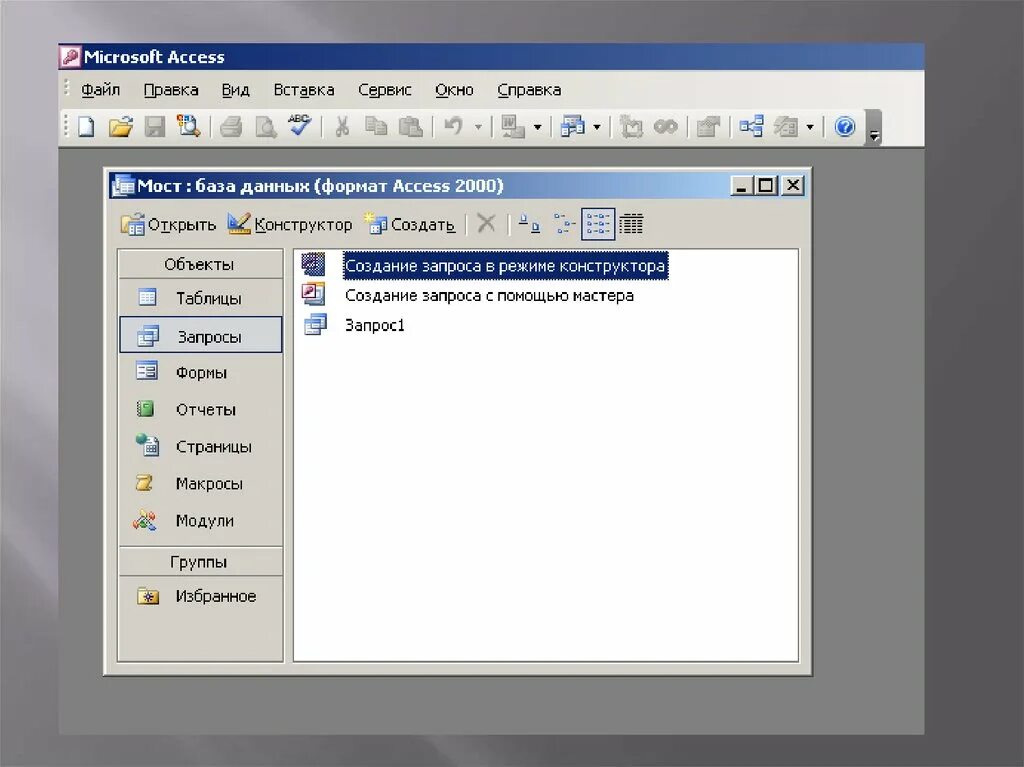Click the Объекты group header
1024x767 pixels.
[200, 264]
